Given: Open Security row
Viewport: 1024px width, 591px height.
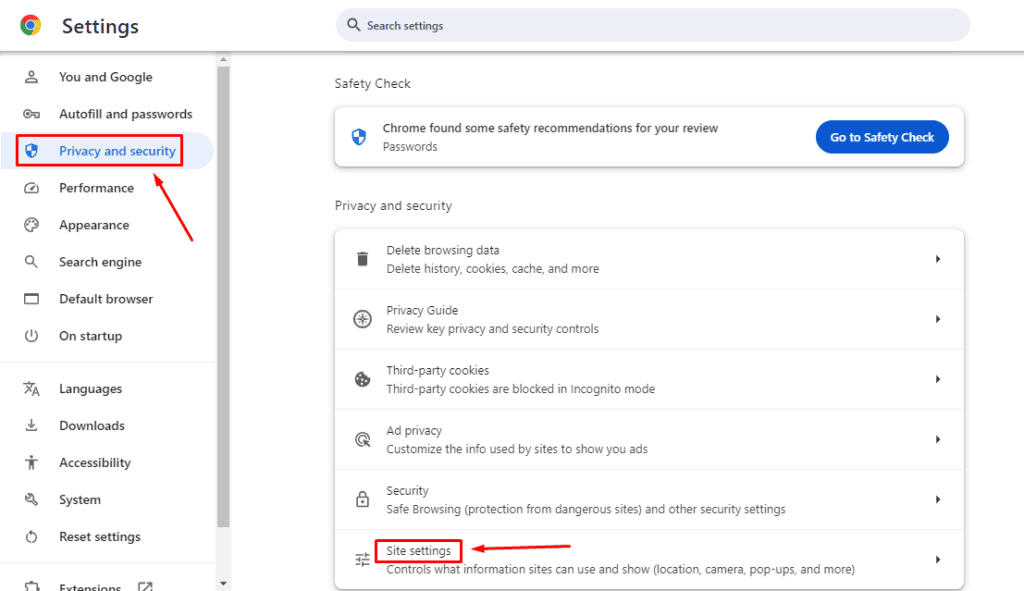Looking at the screenshot, I should (649, 500).
